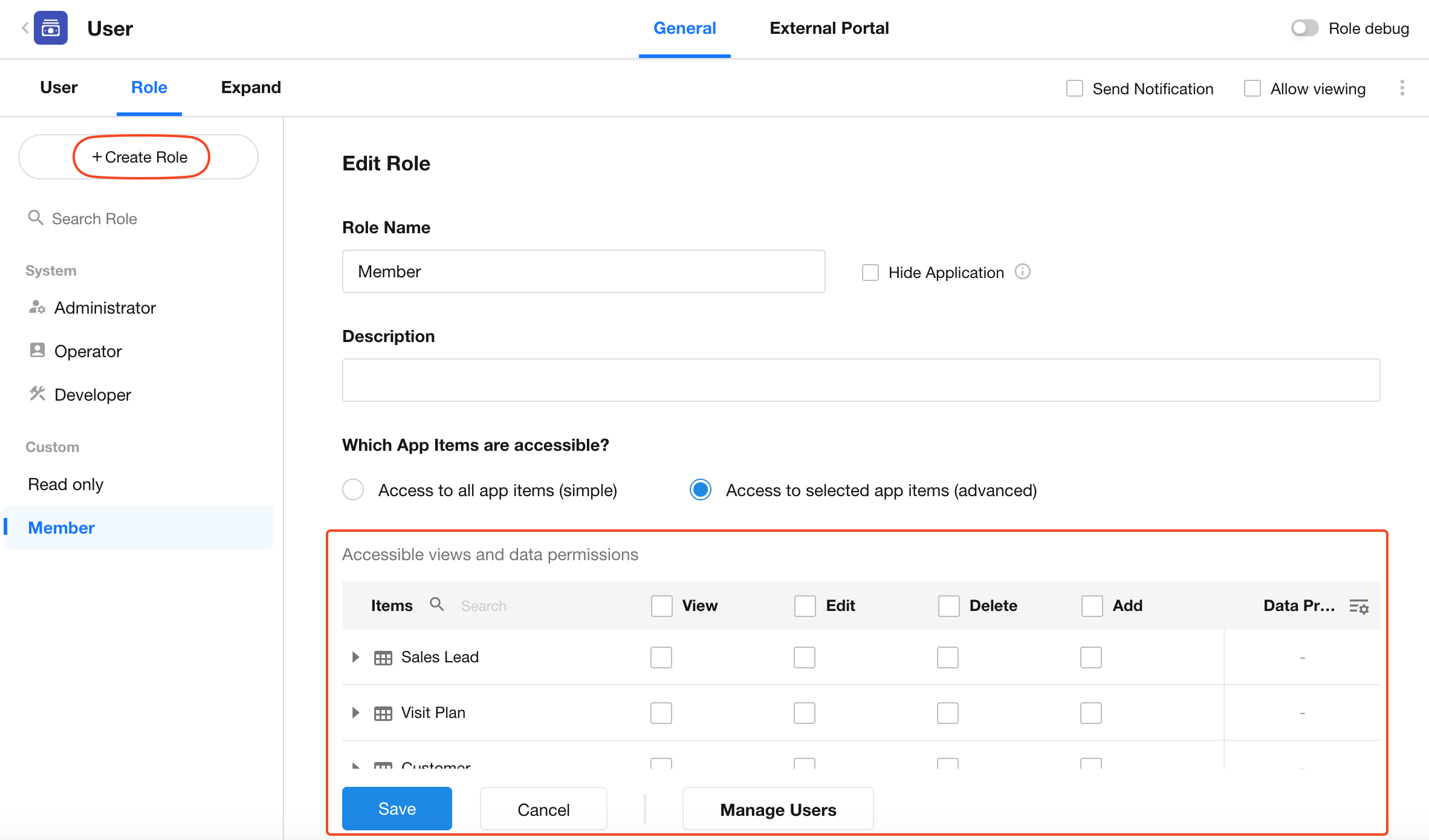Check Hide Application option

[870, 273]
